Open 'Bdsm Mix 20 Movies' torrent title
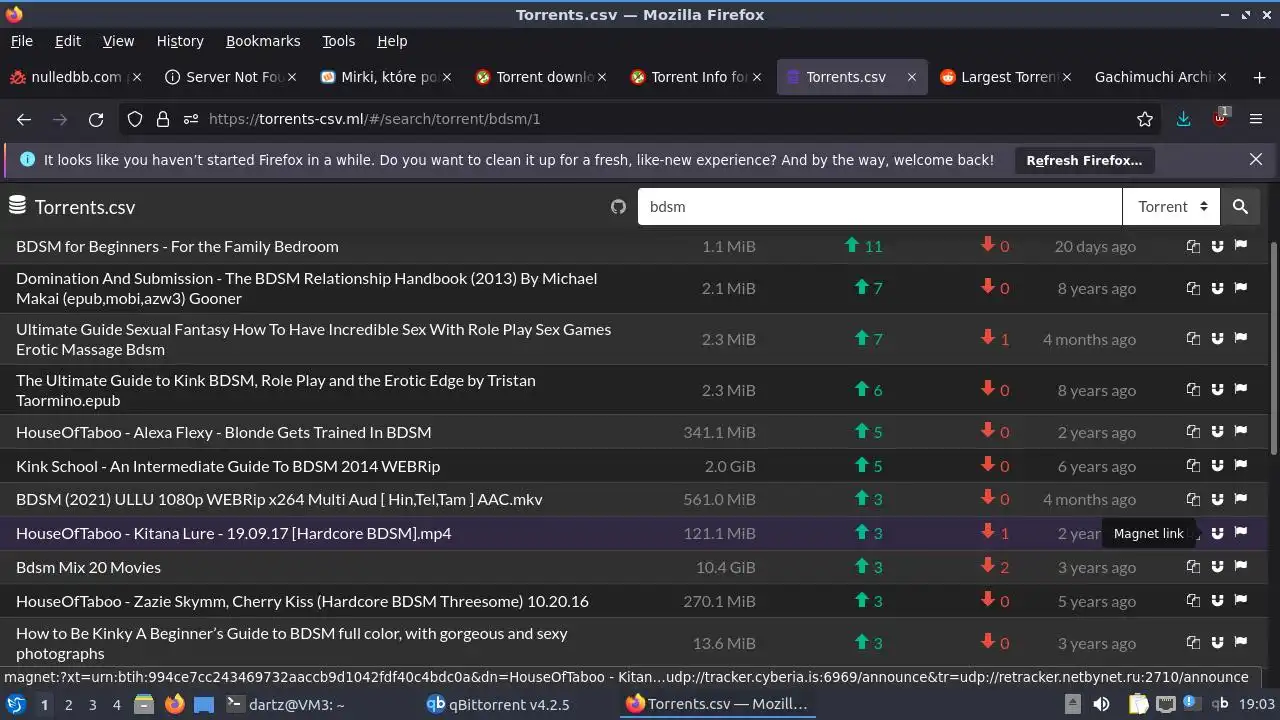This screenshot has width=1280, height=720. [x=88, y=567]
